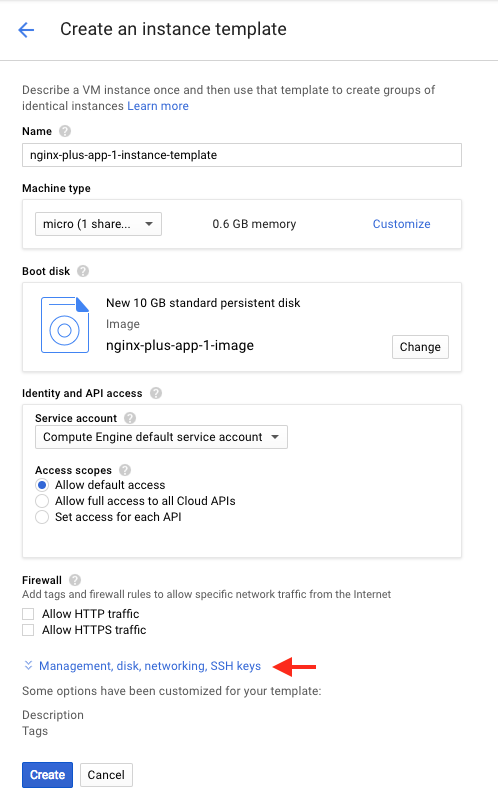Open the Compute Engine default service account dropdown
The width and height of the screenshot is (498, 798).
(x=161, y=437)
